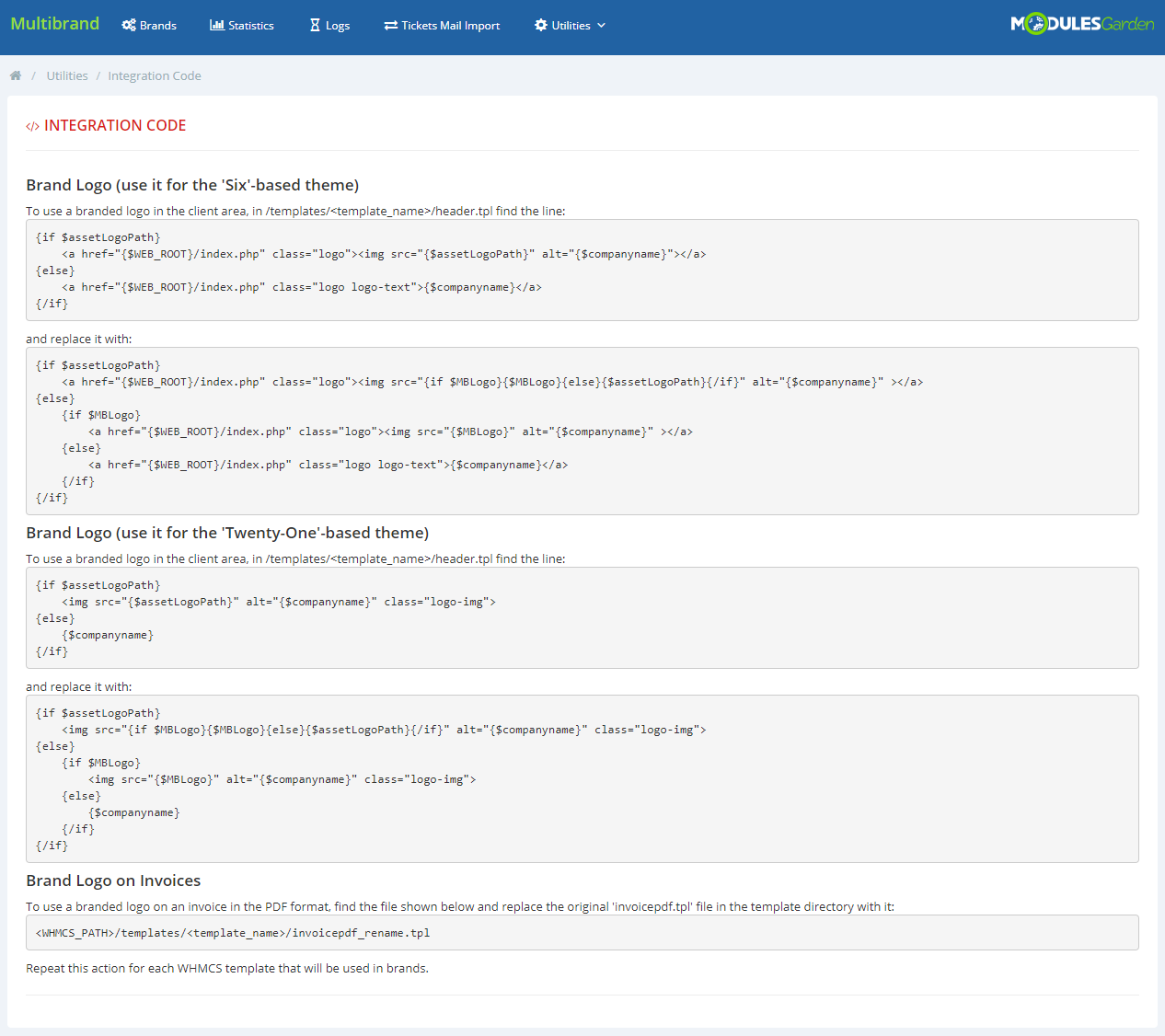
Task: Follow the Utilities breadcrumb link
Action: click(x=66, y=75)
